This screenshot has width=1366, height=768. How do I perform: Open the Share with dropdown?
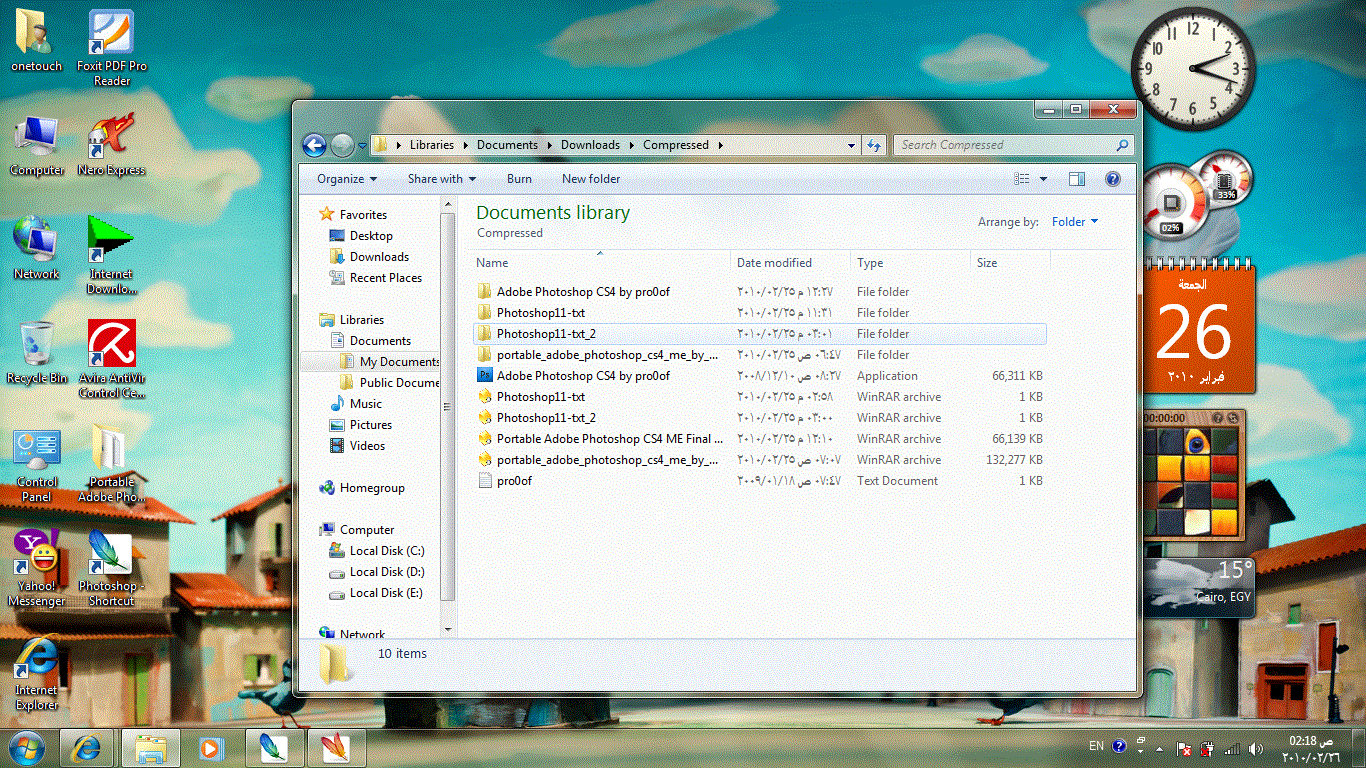click(x=441, y=179)
